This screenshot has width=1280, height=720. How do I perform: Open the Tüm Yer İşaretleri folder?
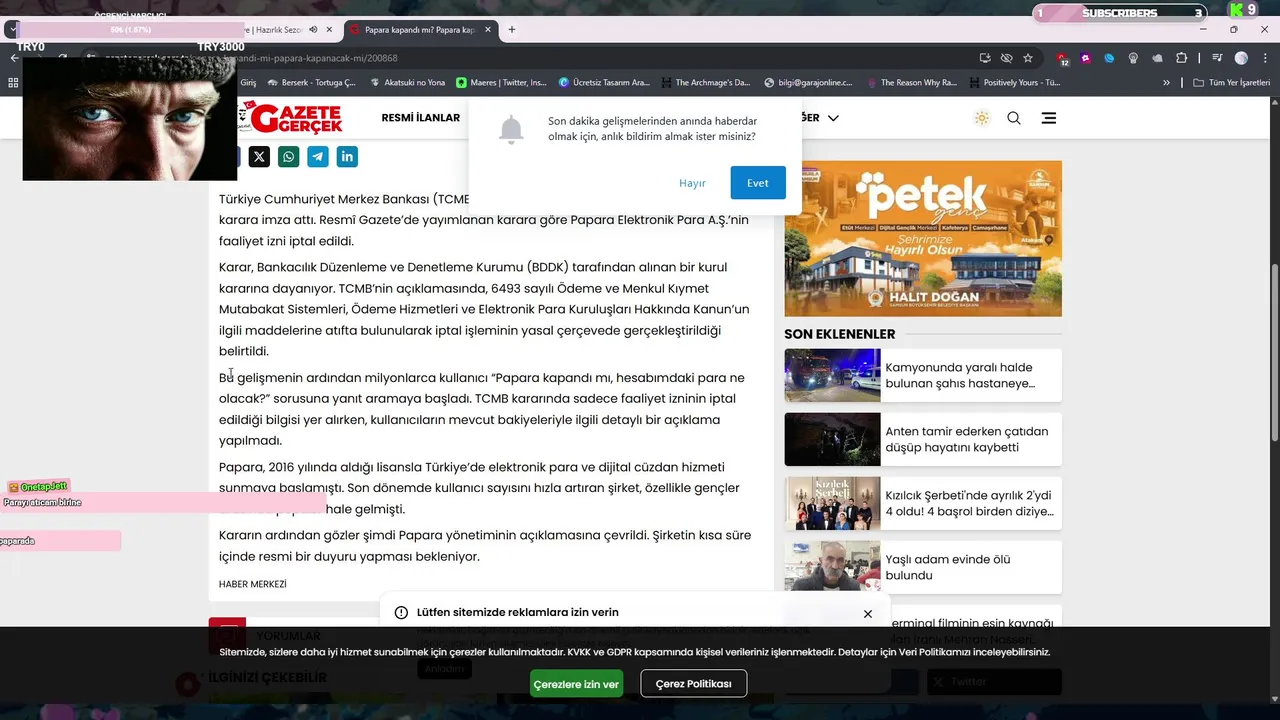tap(1231, 83)
